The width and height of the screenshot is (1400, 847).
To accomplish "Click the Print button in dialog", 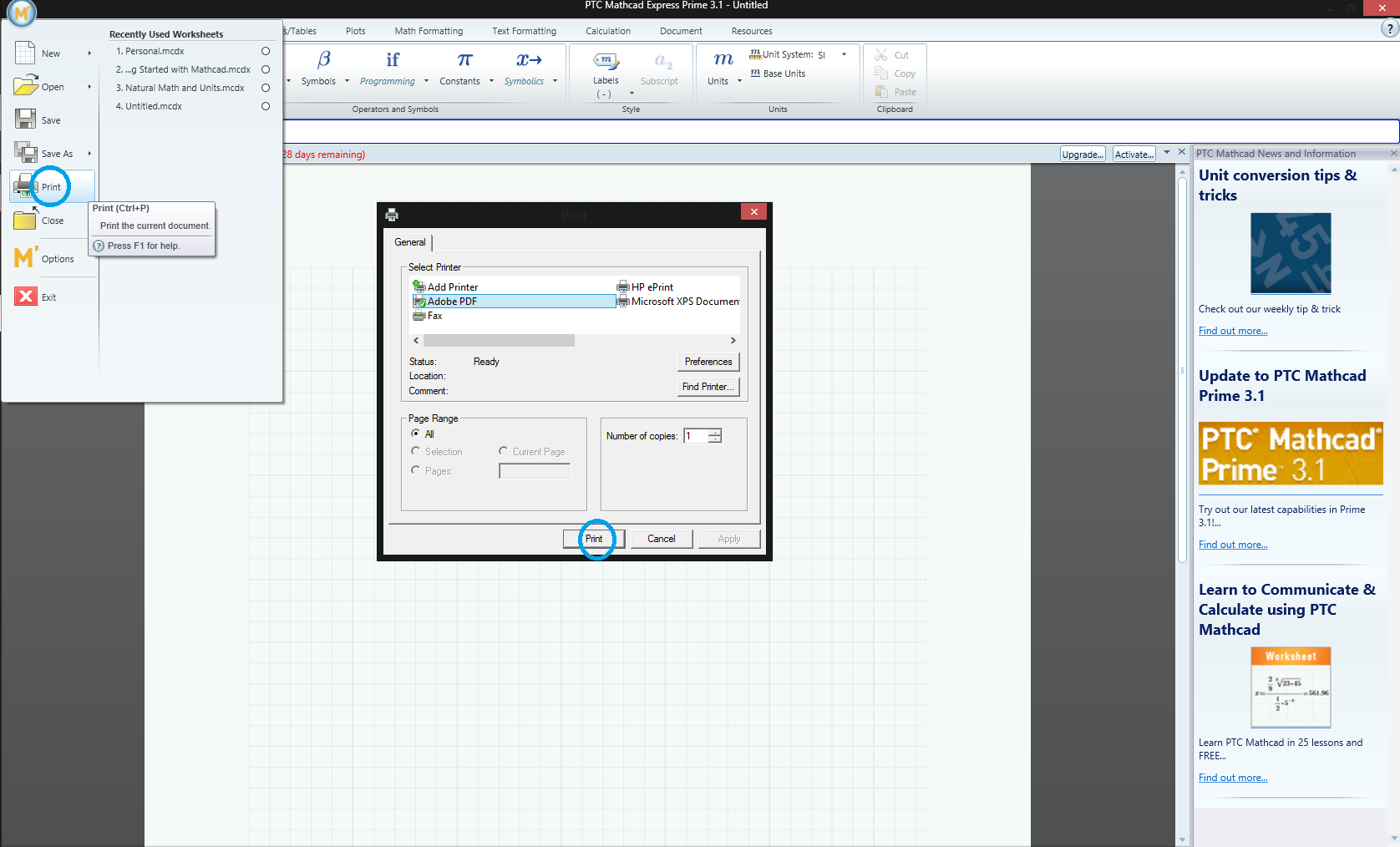I will pyautogui.click(x=594, y=539).
